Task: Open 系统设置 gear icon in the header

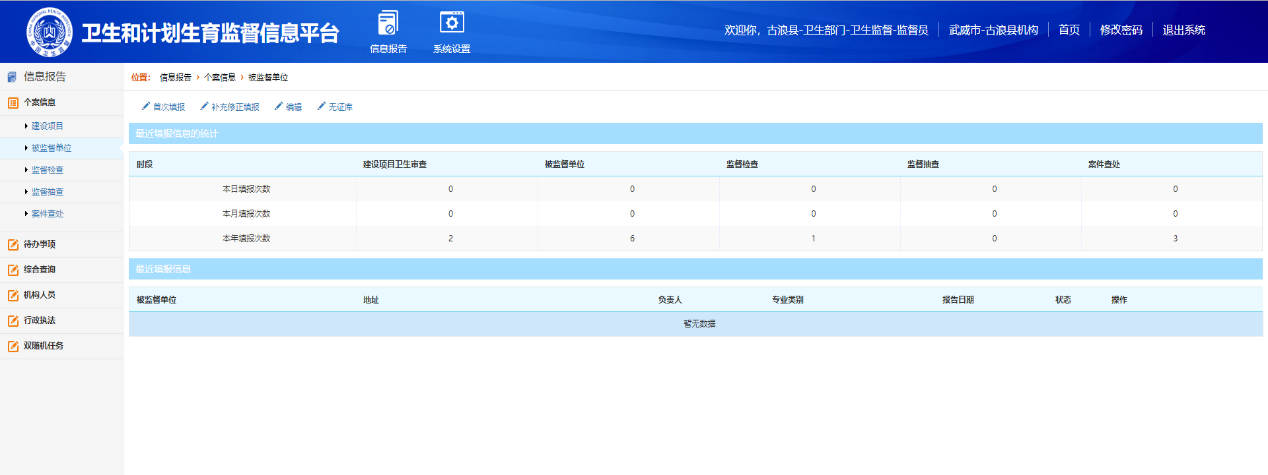Action: tap(452, 23)
